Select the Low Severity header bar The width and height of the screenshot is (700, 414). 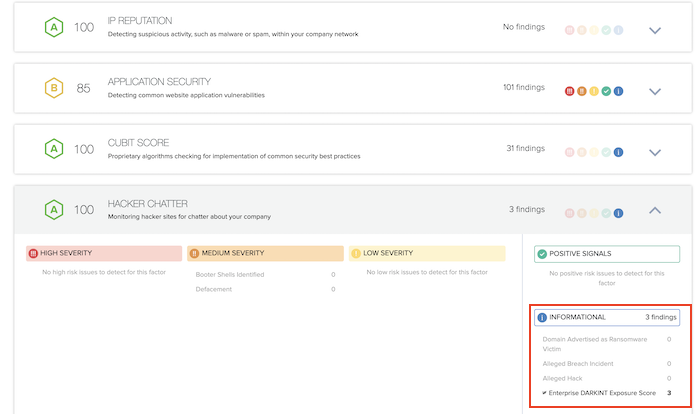tap(427, 253)
